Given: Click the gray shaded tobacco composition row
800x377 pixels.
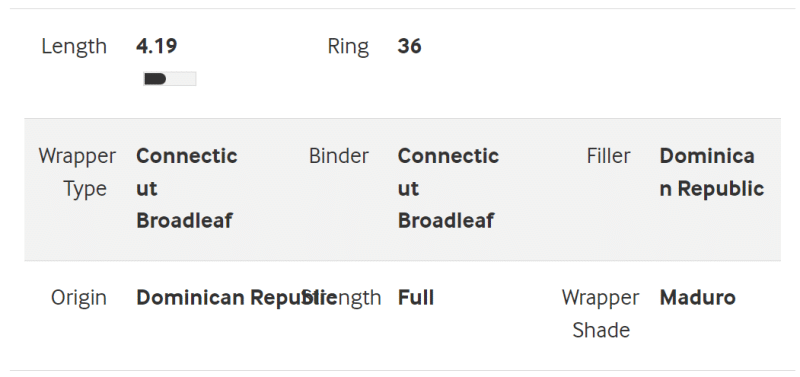Looking at the screenshot, I should click(403, 190).
